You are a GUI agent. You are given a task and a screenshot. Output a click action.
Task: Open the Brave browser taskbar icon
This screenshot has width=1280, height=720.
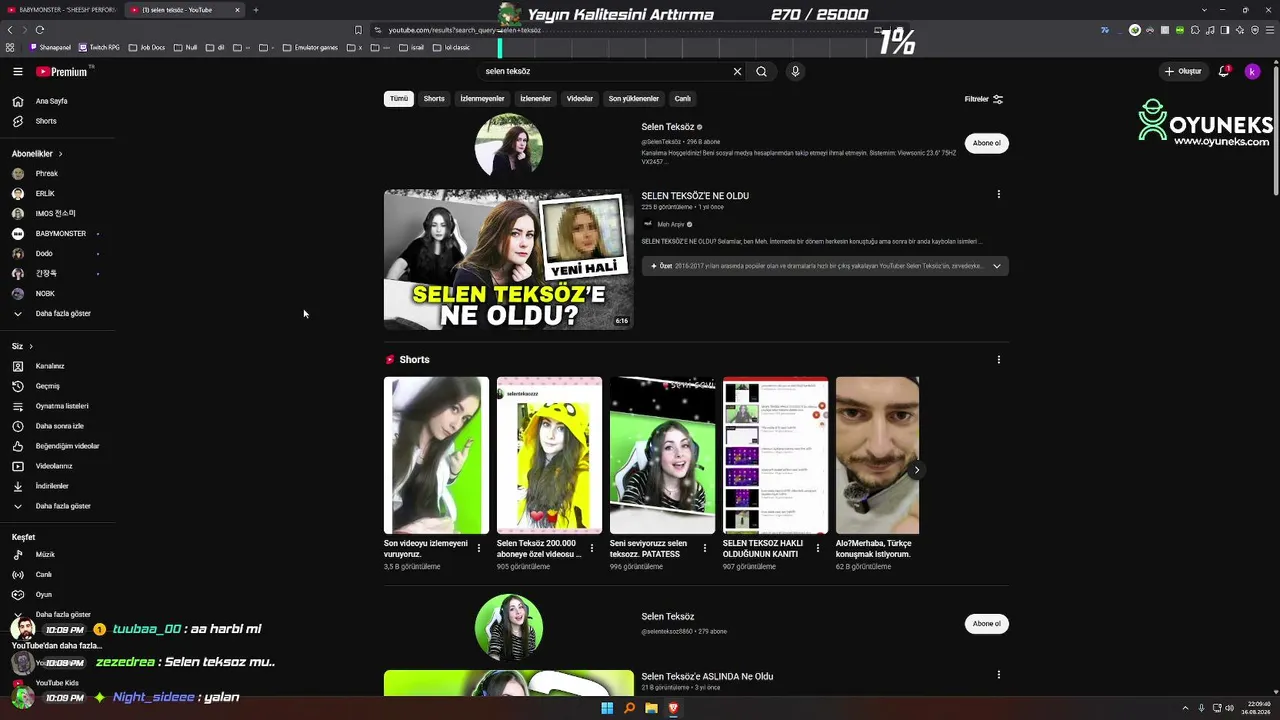coord(673,708)
